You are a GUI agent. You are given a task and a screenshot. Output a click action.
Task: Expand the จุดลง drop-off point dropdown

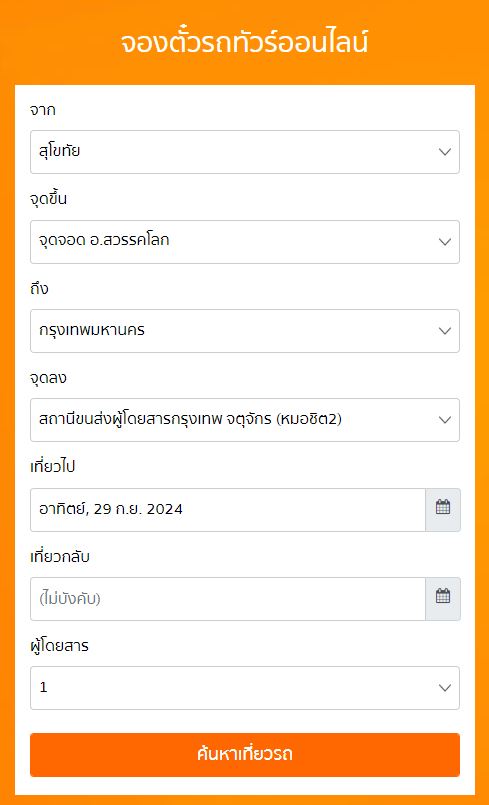tap(245, 420)
